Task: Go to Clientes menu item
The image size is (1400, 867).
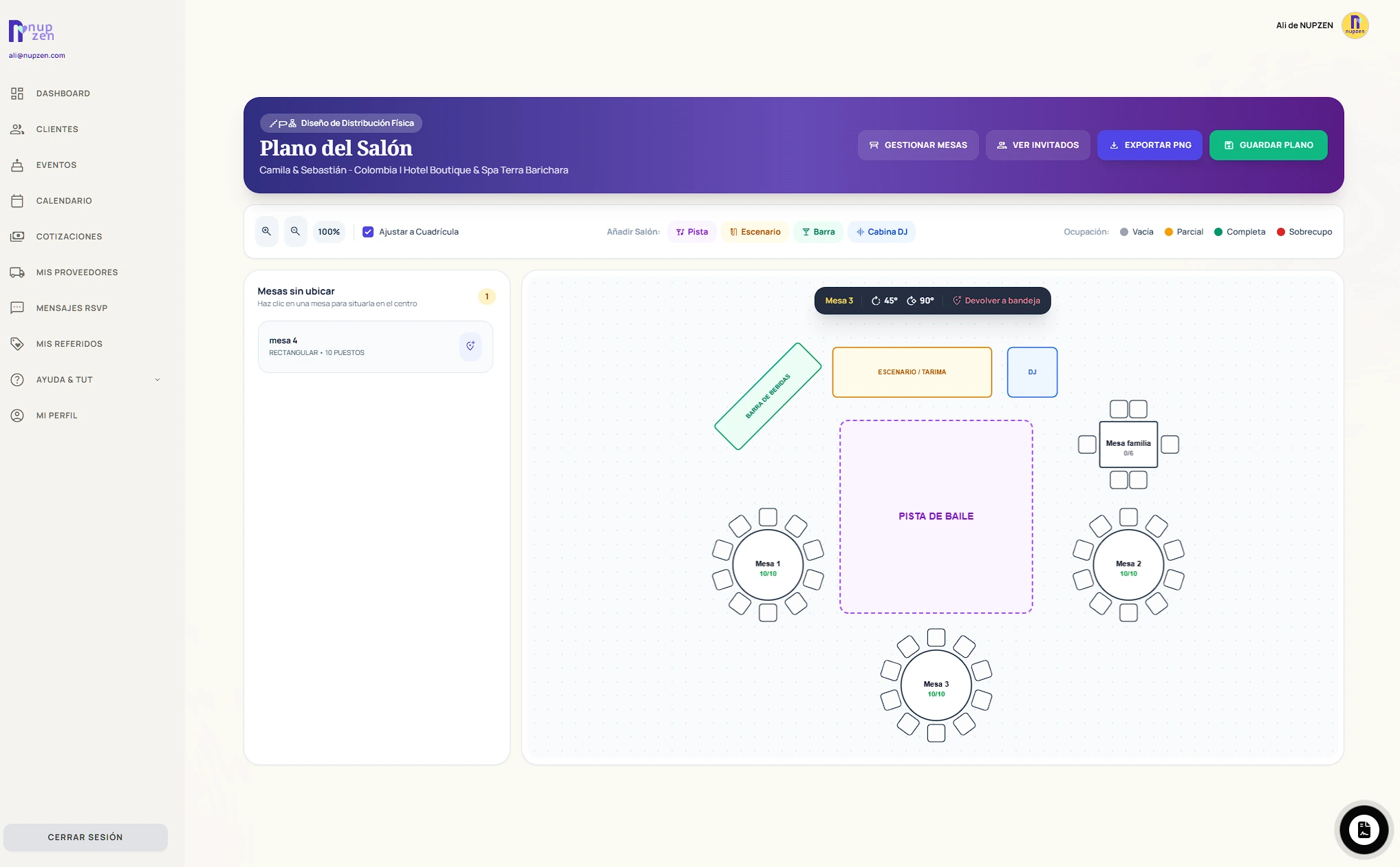Action: (x=57, y=129)
